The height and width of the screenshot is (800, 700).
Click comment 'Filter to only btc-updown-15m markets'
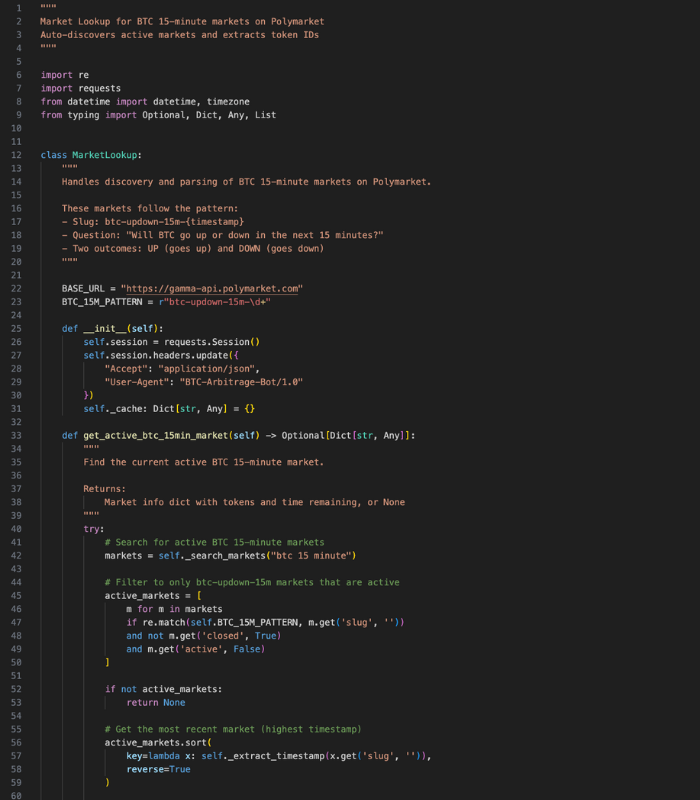tap(252, 583)
